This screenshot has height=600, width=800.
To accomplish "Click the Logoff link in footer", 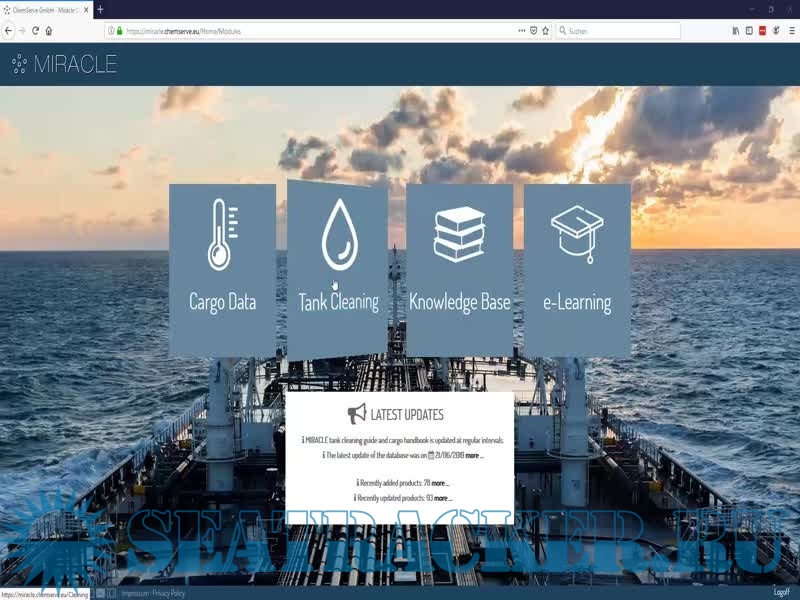I will (781, 593).
